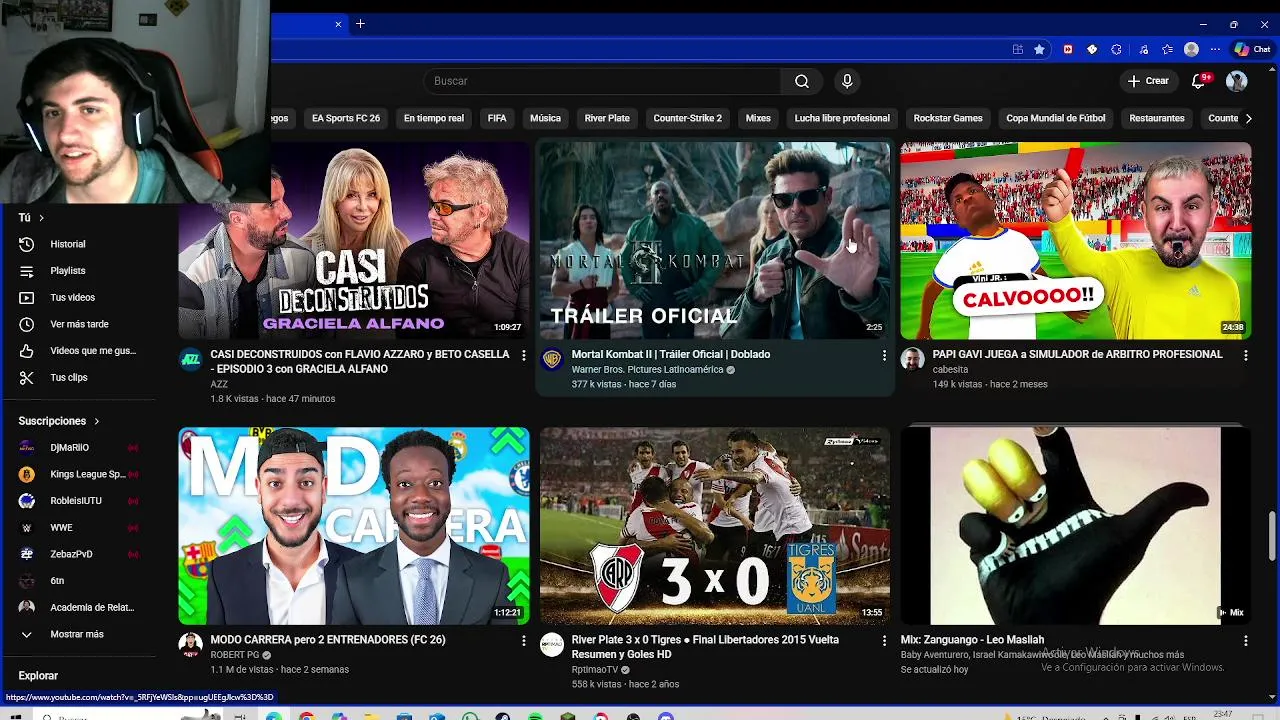Open DjMaRiiO subscription channel

(x=69, y=448)
